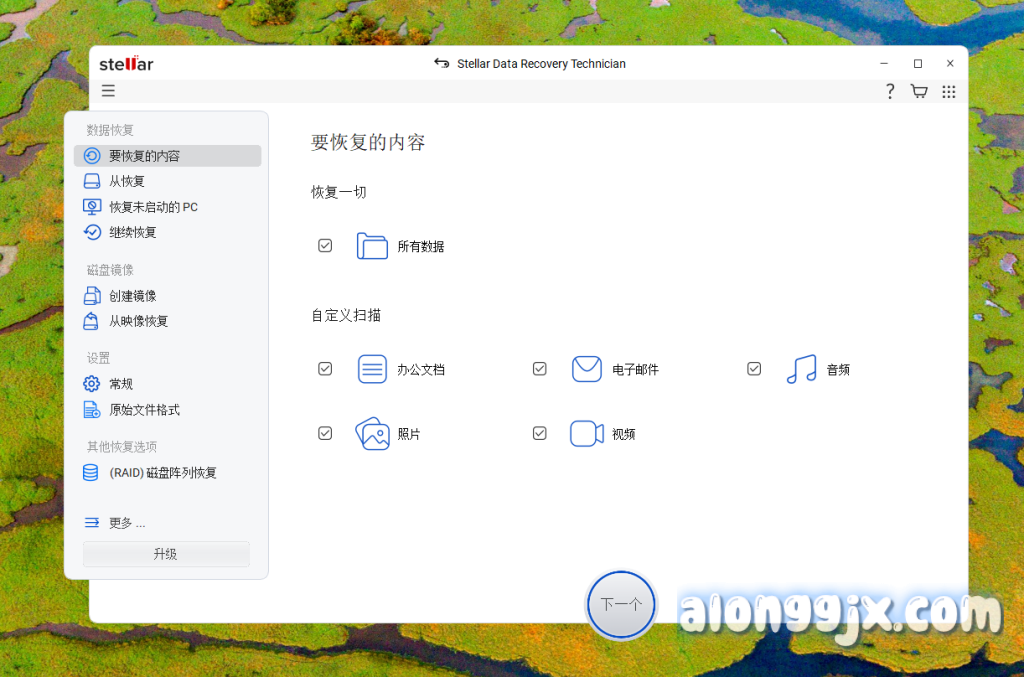The width and height of the screenshot is (1024, 677).
Task: Uncheck the 所有数据 checkbox
Action: [325, 245]
